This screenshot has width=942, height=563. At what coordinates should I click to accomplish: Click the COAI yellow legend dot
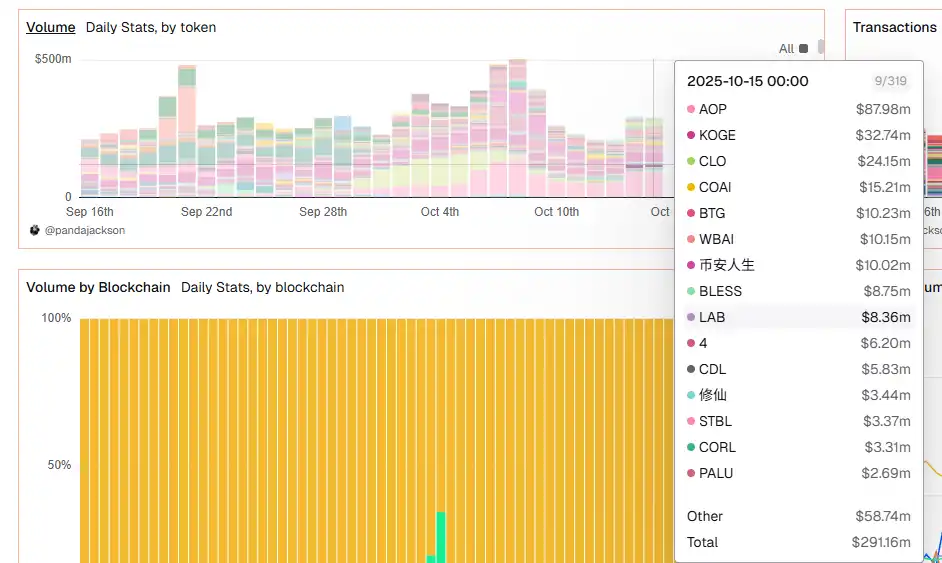point(691,187)
